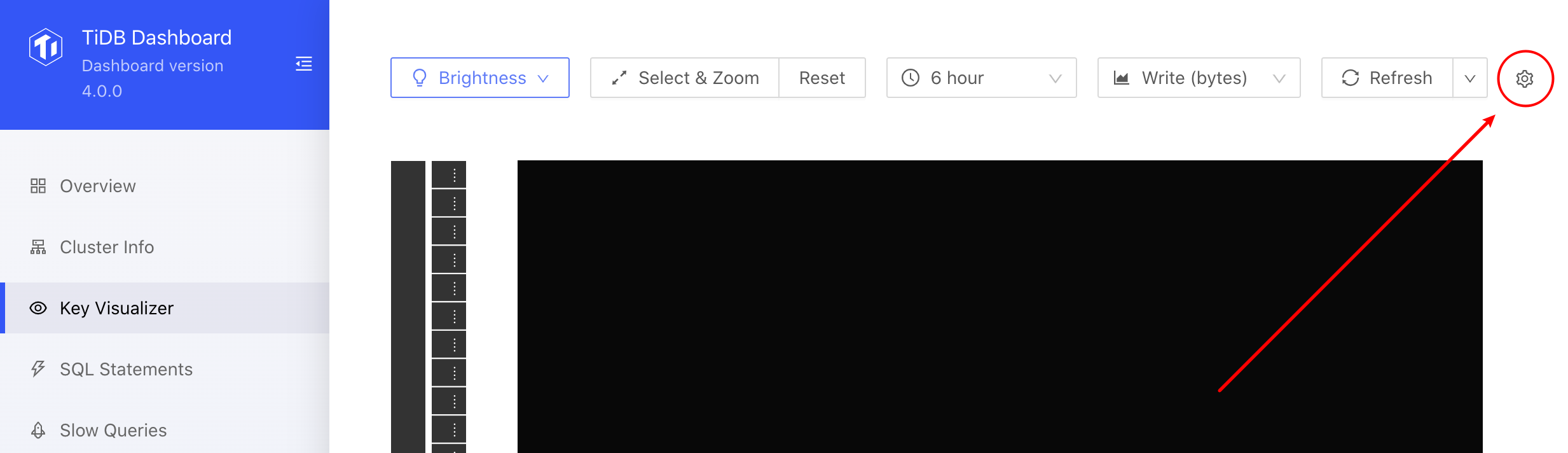The width and height of the screenshot is (1568, 453).
Task: Expand the auto refresh options arrow
Action: (1470, 78)
